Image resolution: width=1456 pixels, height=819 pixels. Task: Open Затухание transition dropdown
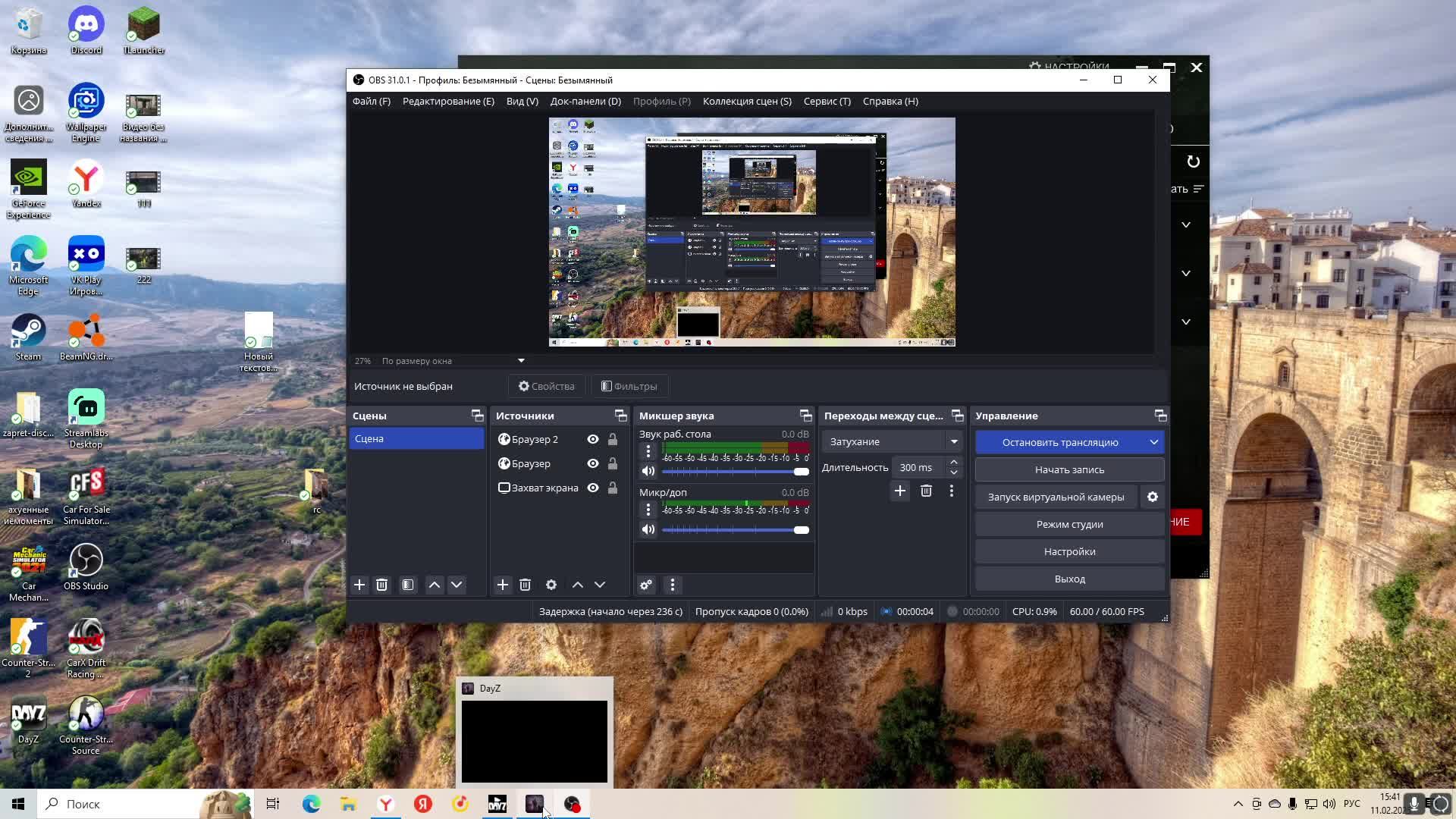892,441
